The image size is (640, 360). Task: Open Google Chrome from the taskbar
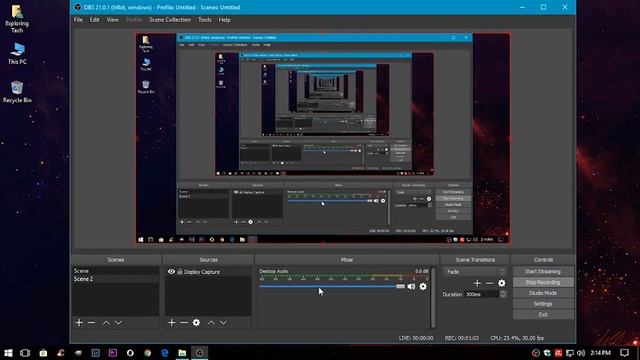point(147,353)
